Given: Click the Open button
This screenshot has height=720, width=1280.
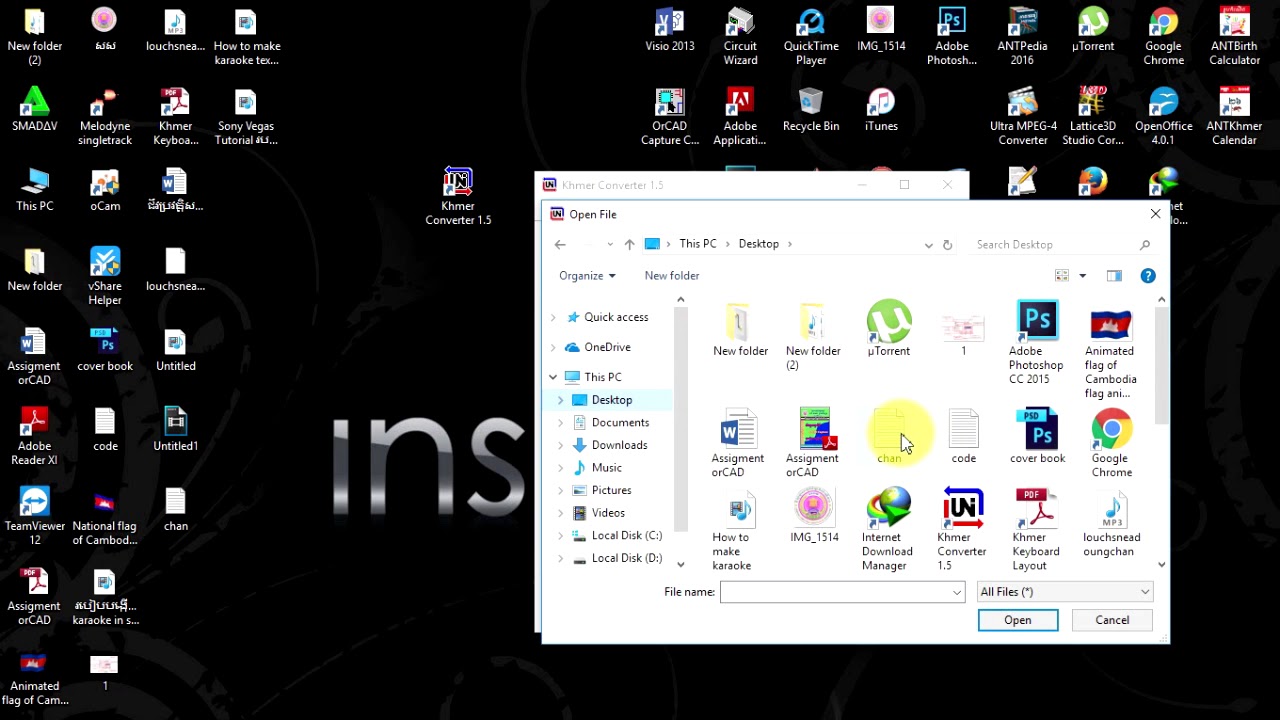Looking at the screenshot, I should click(1018, 620).
